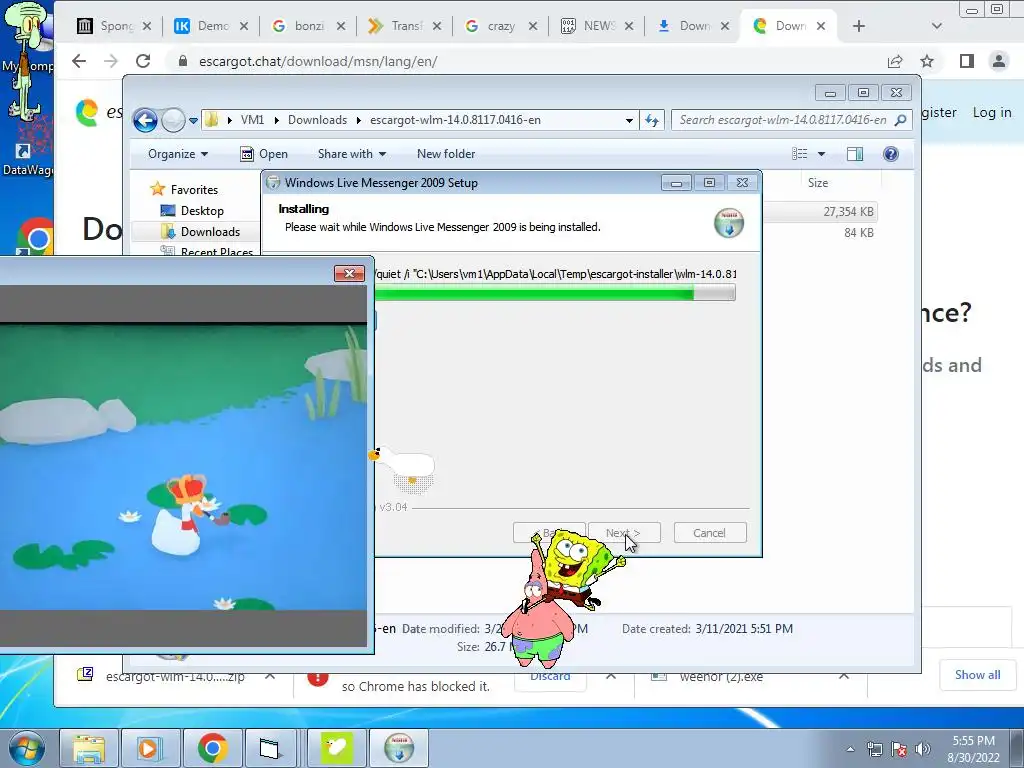Open Chrome from the taskbar
The height and width of the screenshot is (768, 1024).
click(x=213, y=748)
